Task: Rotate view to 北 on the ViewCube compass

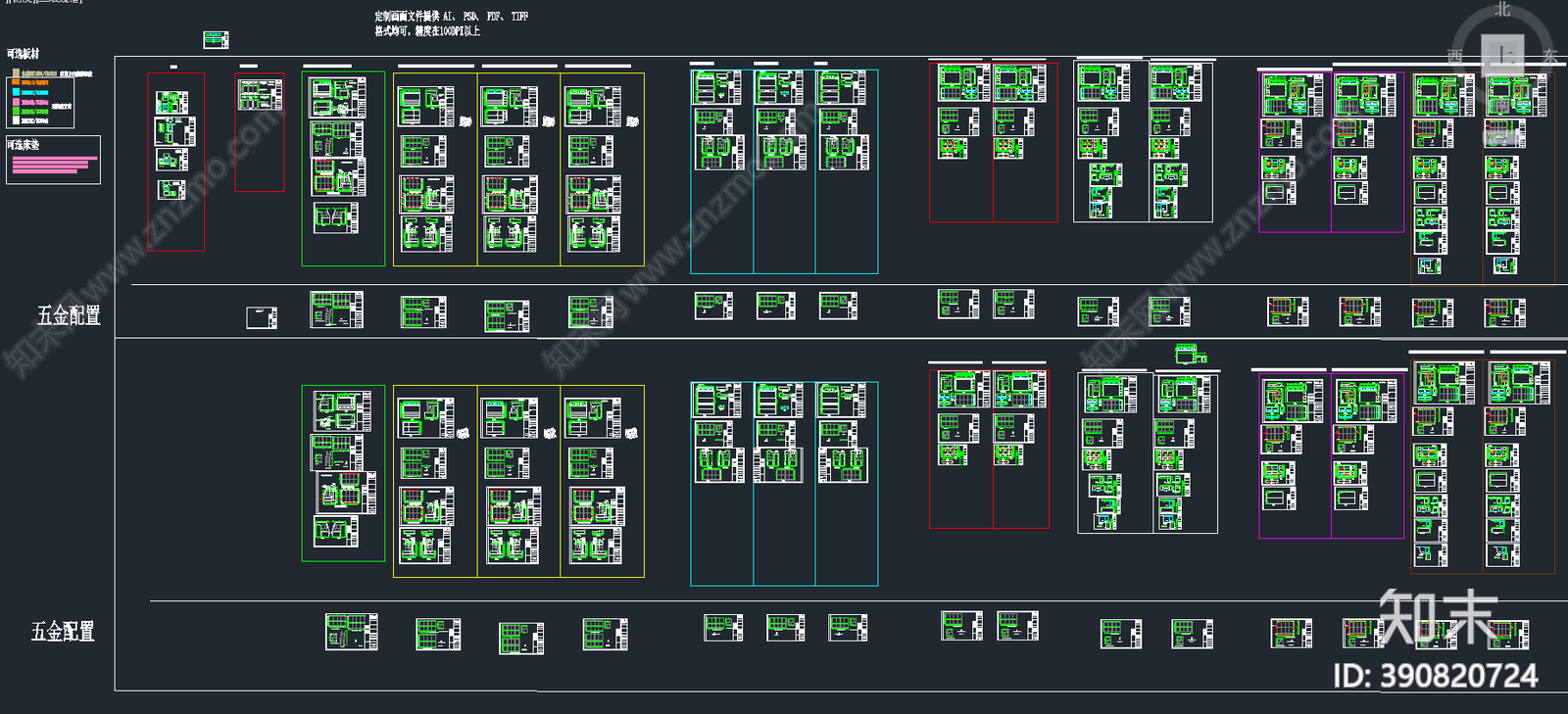Action: (x=1502, y=9)
